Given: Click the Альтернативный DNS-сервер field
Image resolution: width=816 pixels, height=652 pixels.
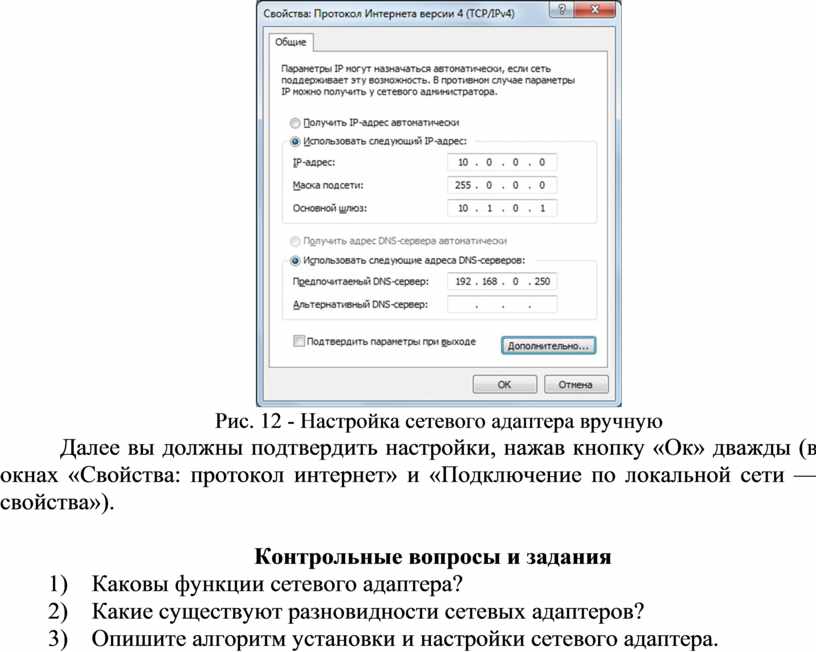Looking at the screenshot, I should pos(502,304).
